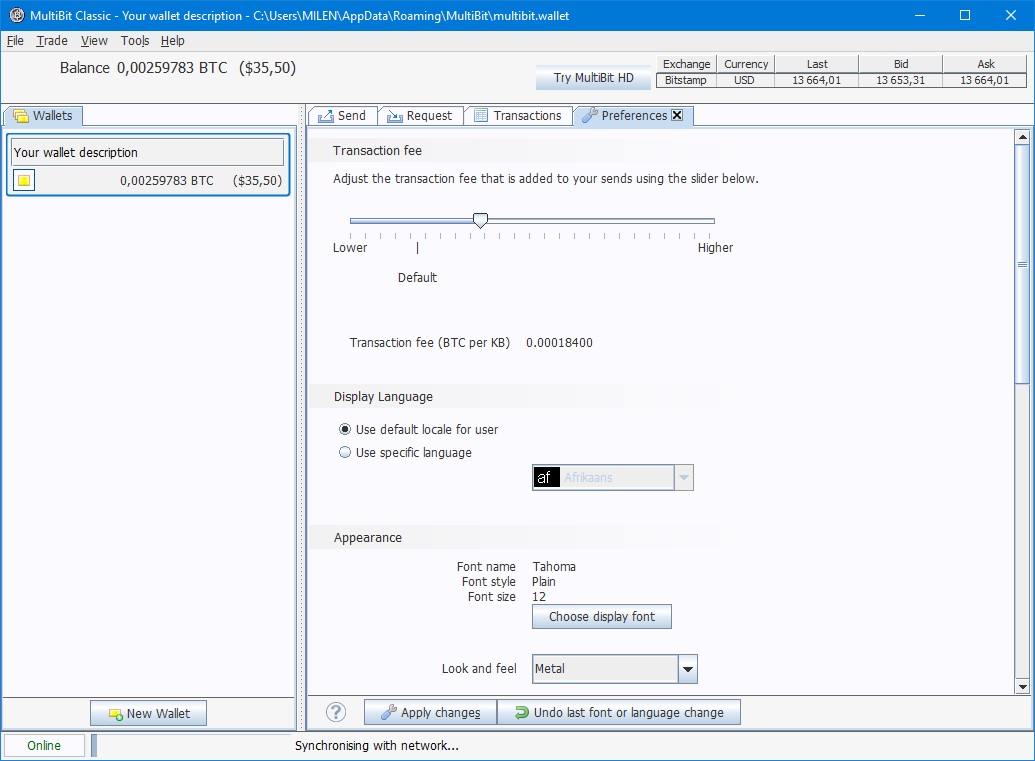This screenshot has height=761, width=1035.
Task: Select 'Use specific language' radio button
Action: (x=345, y=452)
